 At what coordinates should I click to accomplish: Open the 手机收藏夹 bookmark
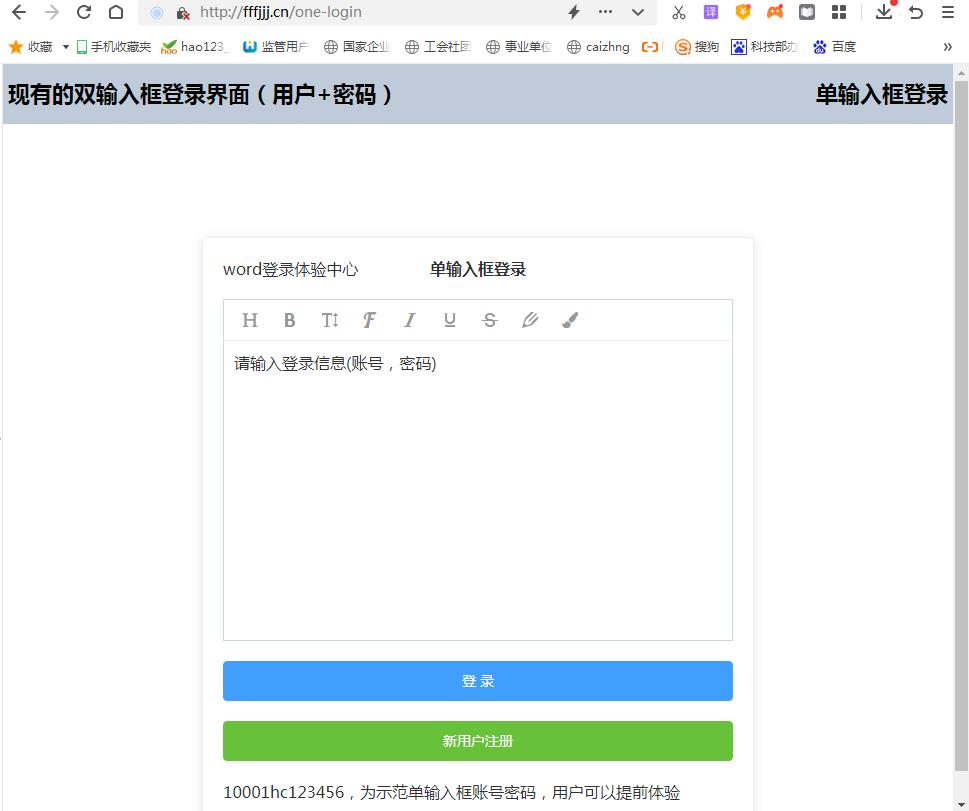pyautogui.click(x=114, y=46)
